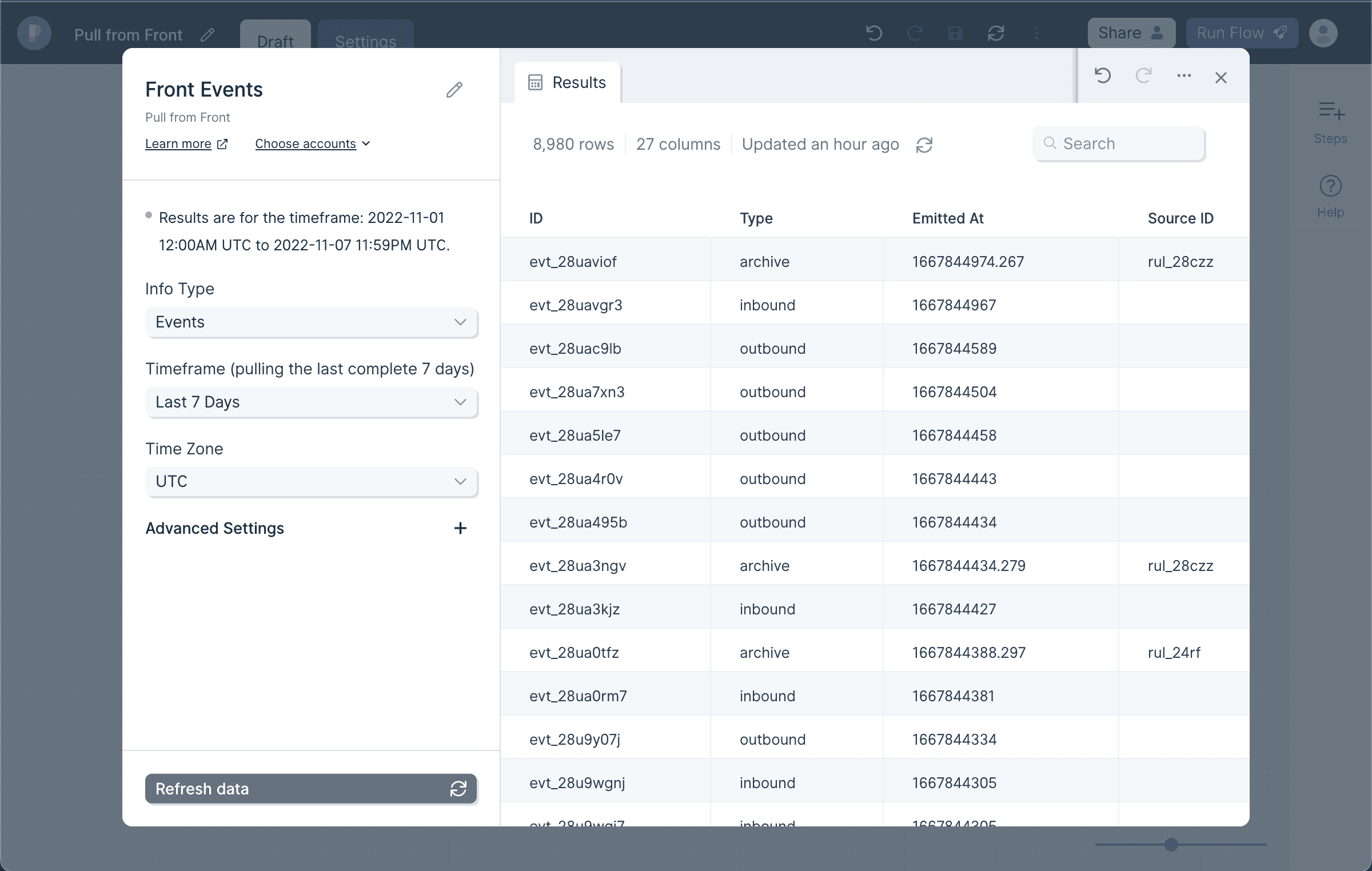Screen dimensions: 1372x871
Task: Click the plus icon beside Advanced Settings
Action: [x=460, y=528]
